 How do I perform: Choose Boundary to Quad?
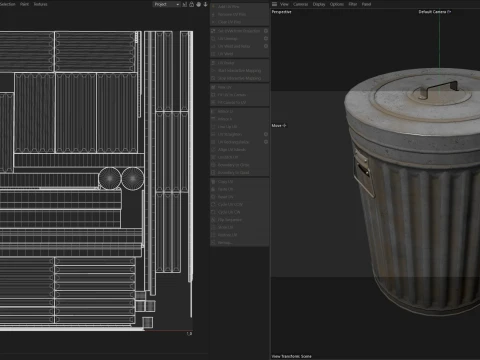coord(240,172)
